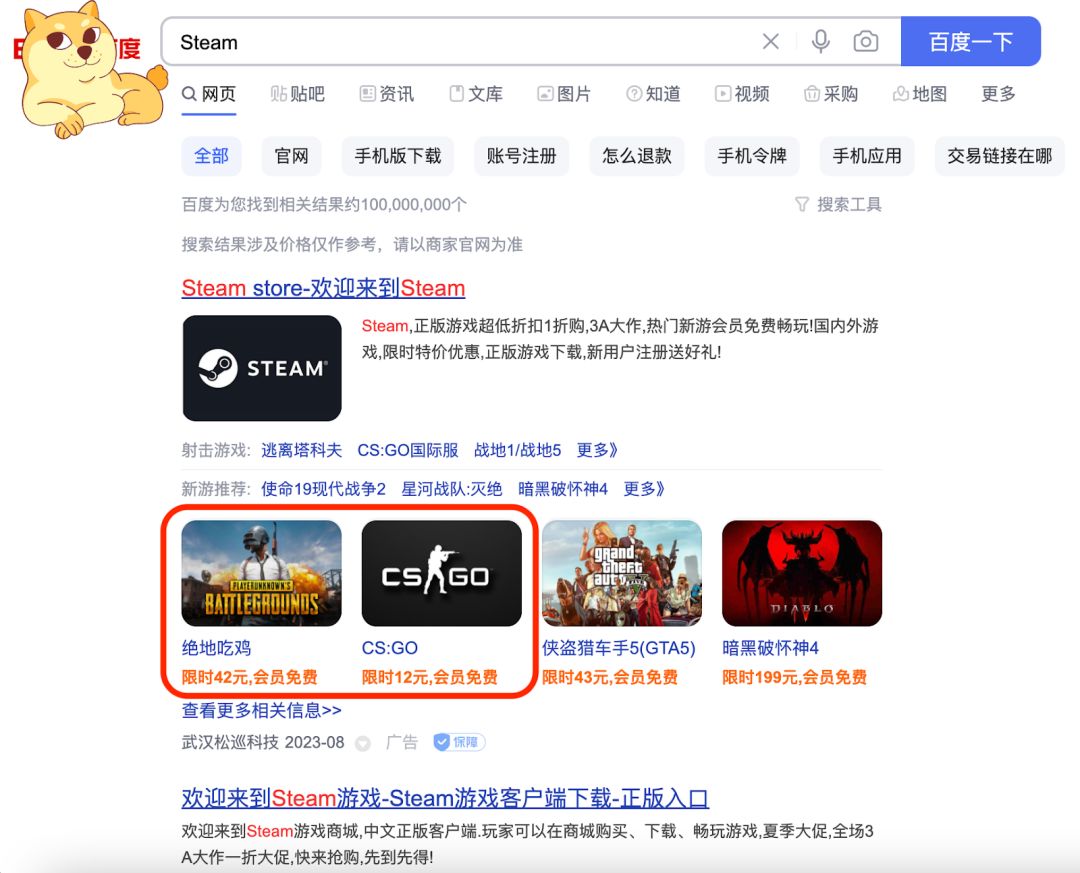Image resolution: width=1080 pixels, height=873 pixels.
Task: Click the Battlegrounds game cover image
Action: 262,573
